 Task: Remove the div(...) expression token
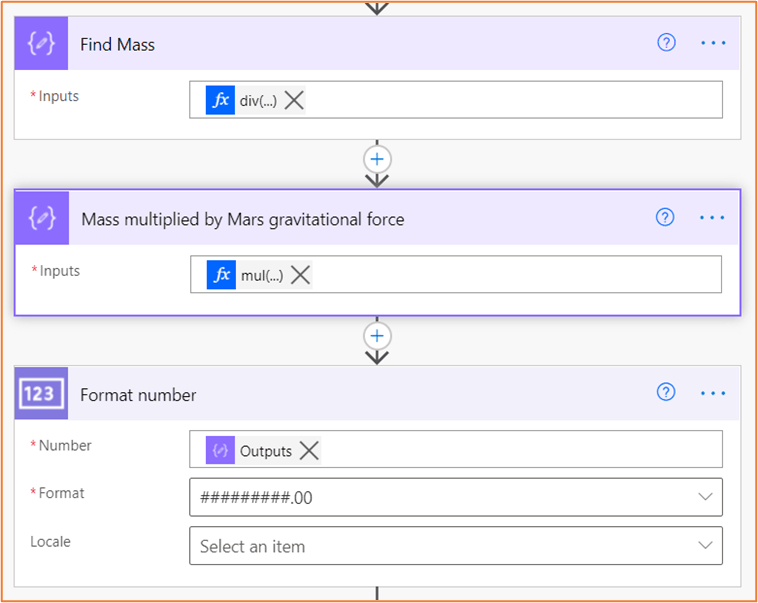coord(293,100)
